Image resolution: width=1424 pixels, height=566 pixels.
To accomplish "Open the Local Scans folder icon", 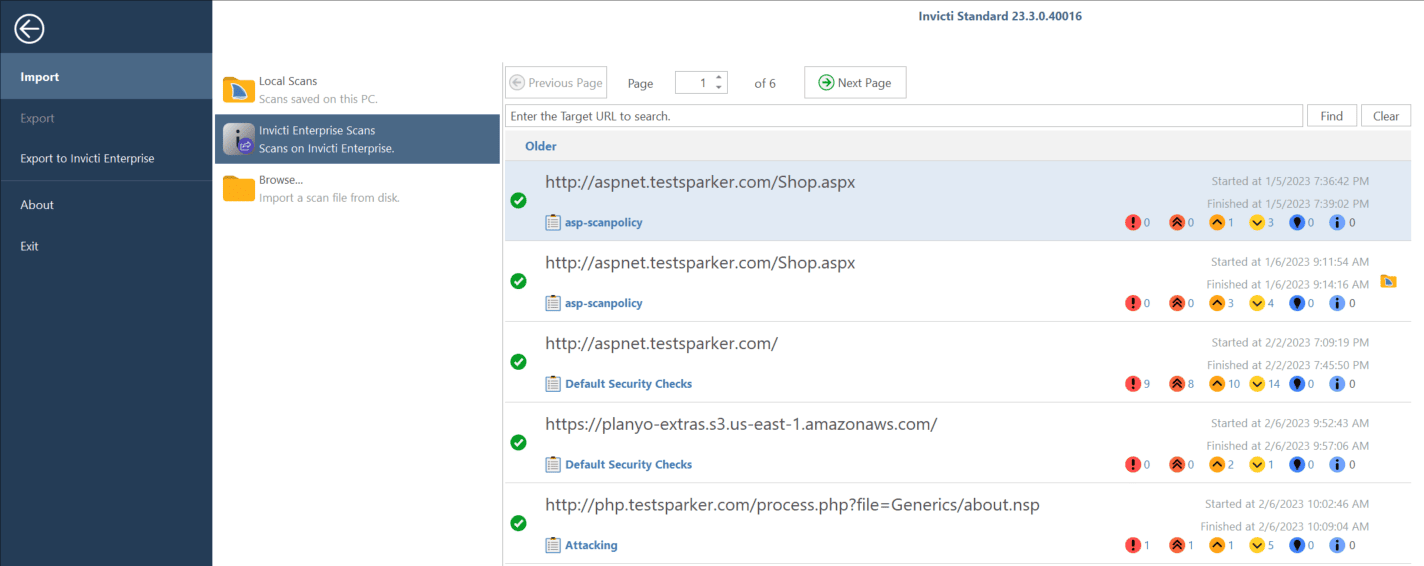I will (238, 90).
